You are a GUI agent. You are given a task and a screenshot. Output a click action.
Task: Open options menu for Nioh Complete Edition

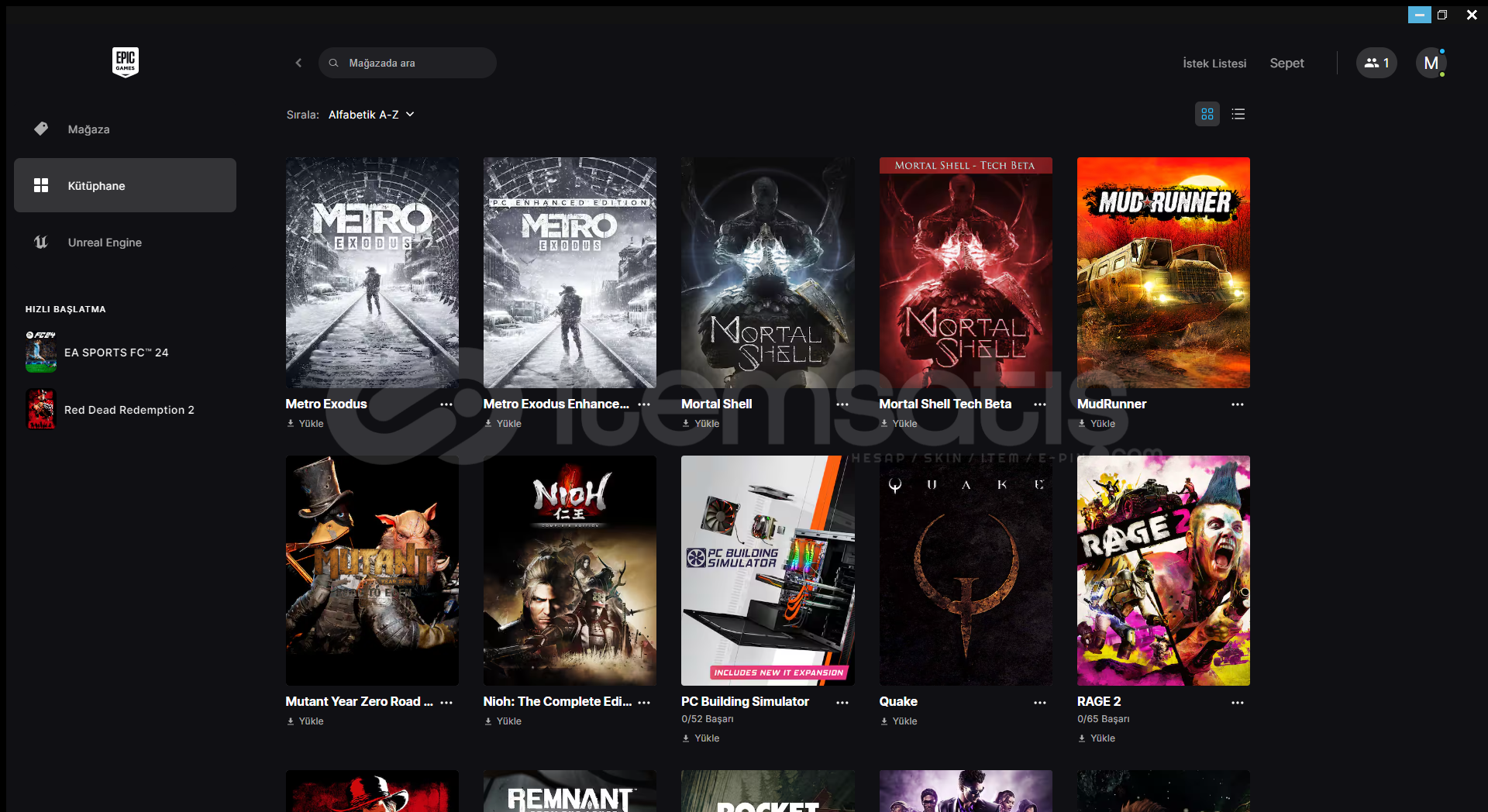(644, 702)
